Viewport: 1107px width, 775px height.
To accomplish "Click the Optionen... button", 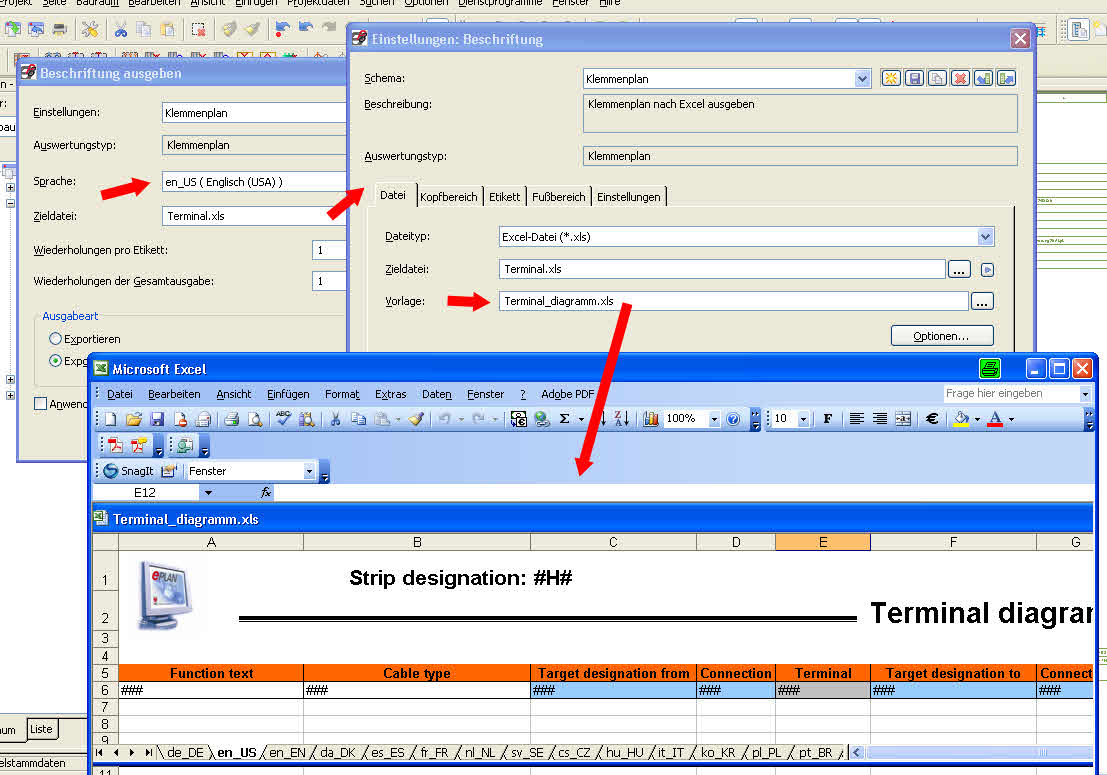I will (941, 336).
